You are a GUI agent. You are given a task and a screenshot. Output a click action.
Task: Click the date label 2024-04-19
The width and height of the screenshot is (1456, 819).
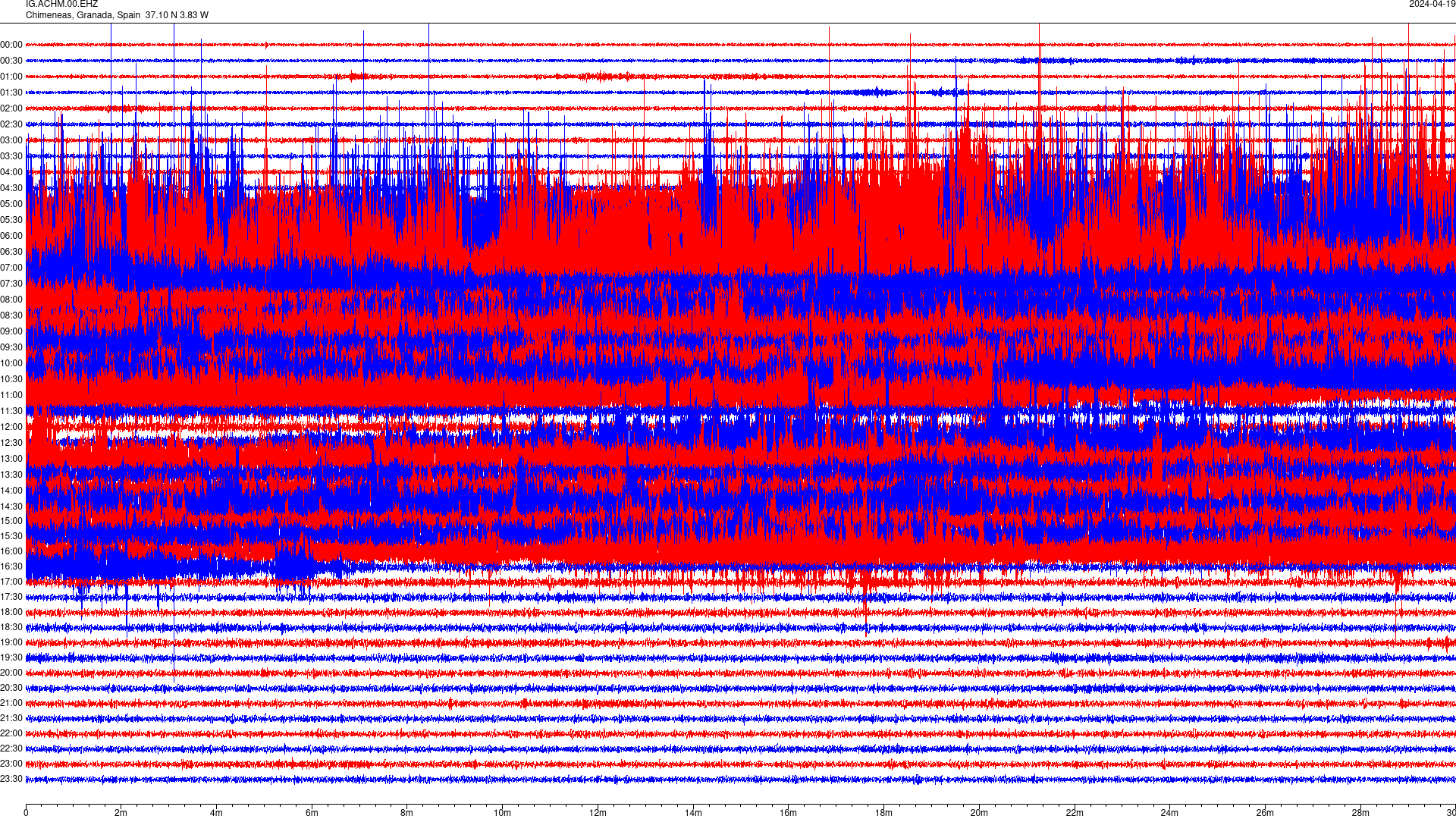[1432, 4]
